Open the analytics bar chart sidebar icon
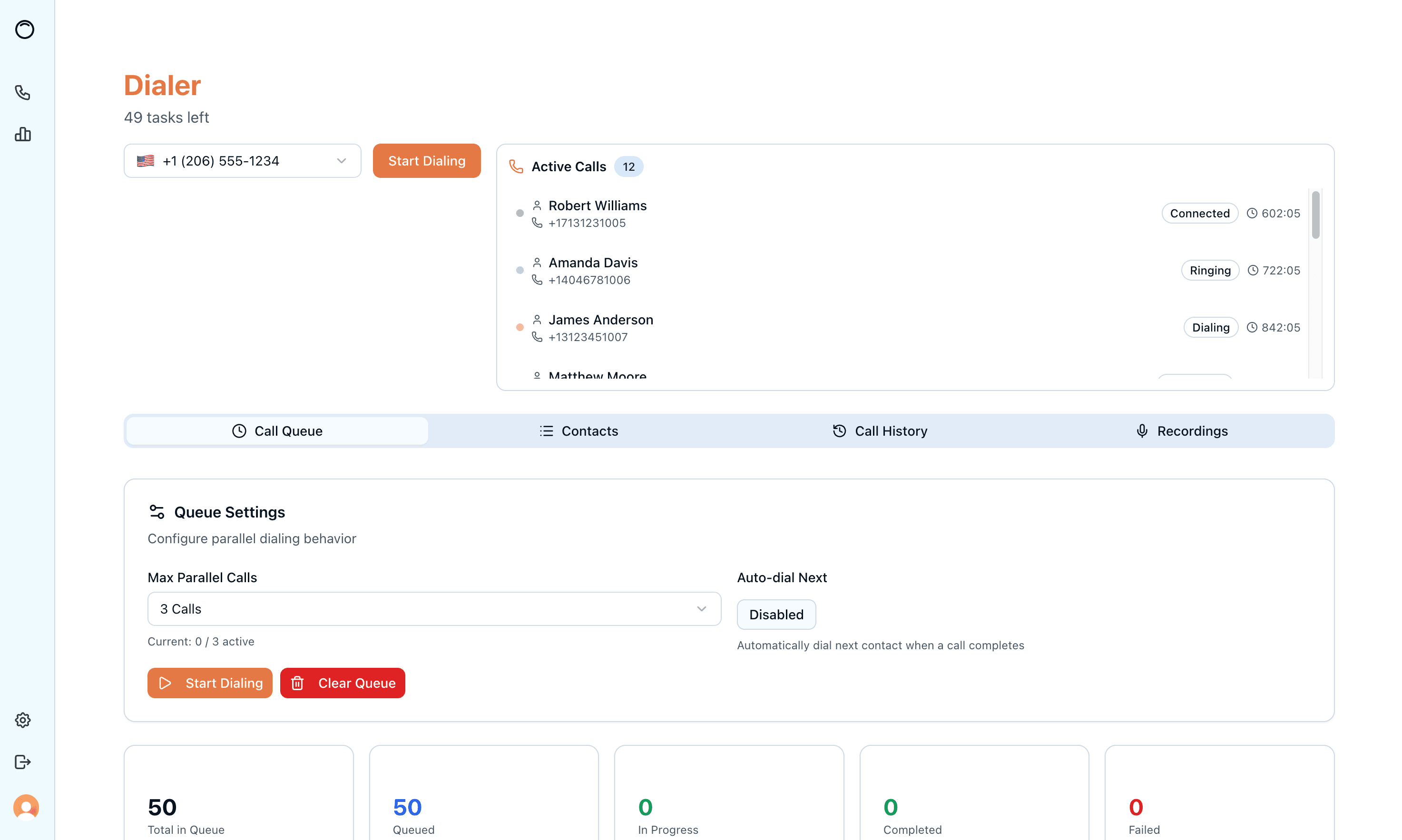This screenshot has height=840, width=1402. [x=23, y=135]
